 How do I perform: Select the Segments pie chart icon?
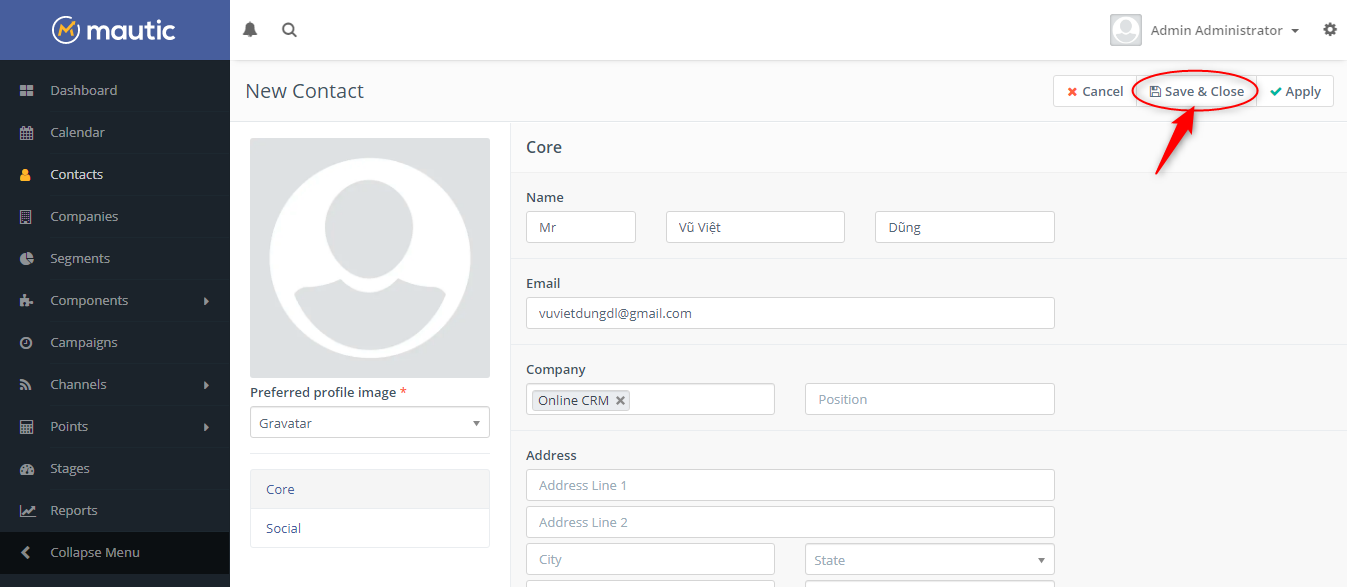coord(27,259)
